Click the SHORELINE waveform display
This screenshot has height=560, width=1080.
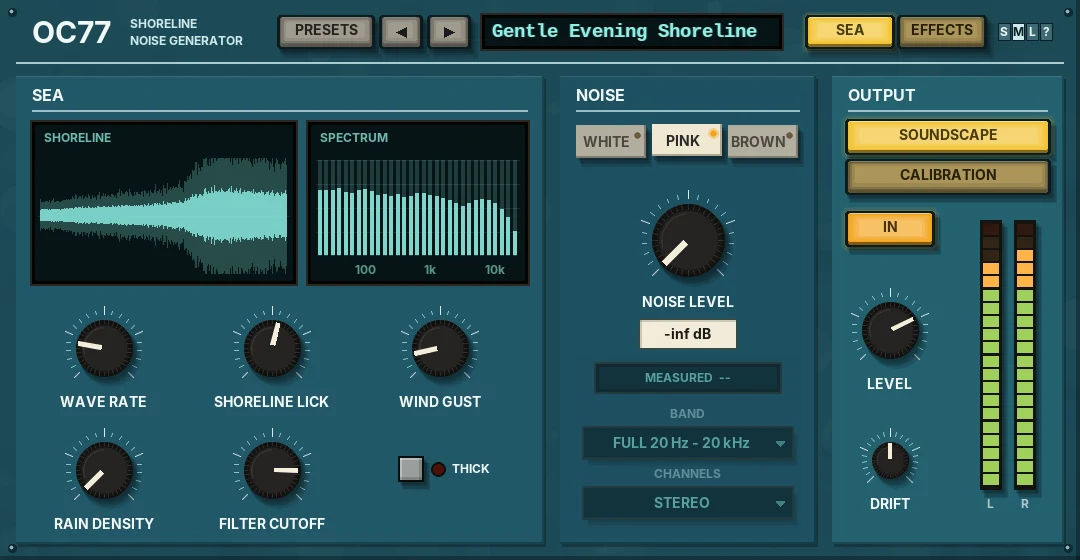[164, 203]
